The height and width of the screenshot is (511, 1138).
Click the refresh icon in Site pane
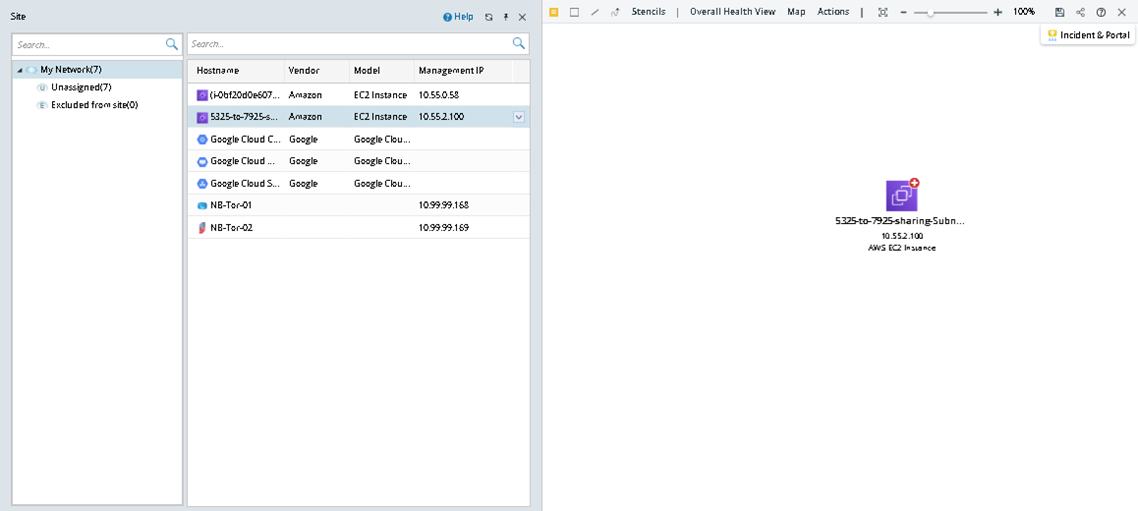[x=488, y=17]
